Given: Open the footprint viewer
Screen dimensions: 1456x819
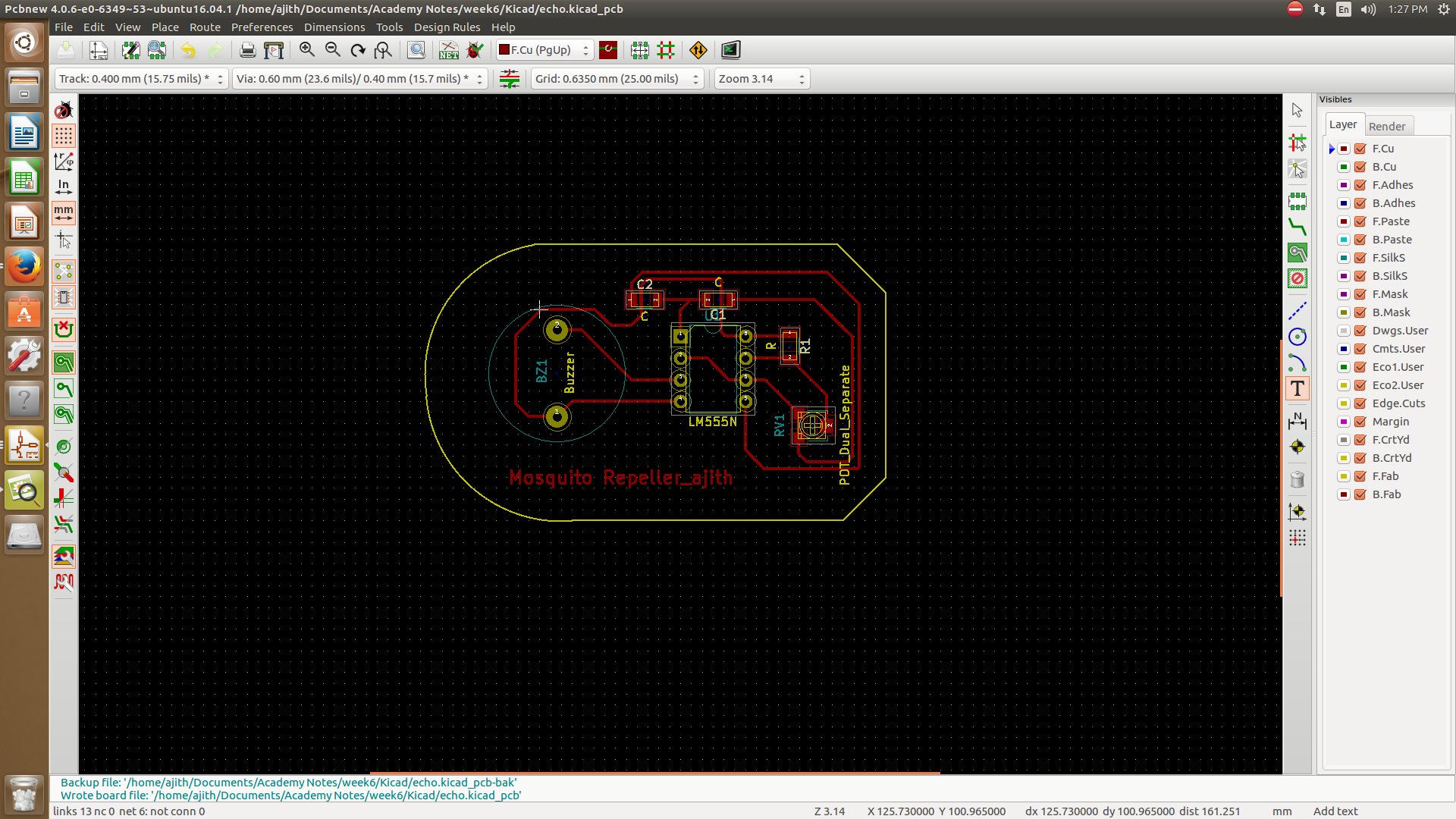Looking at the screenshot, I should click(157, 50).
